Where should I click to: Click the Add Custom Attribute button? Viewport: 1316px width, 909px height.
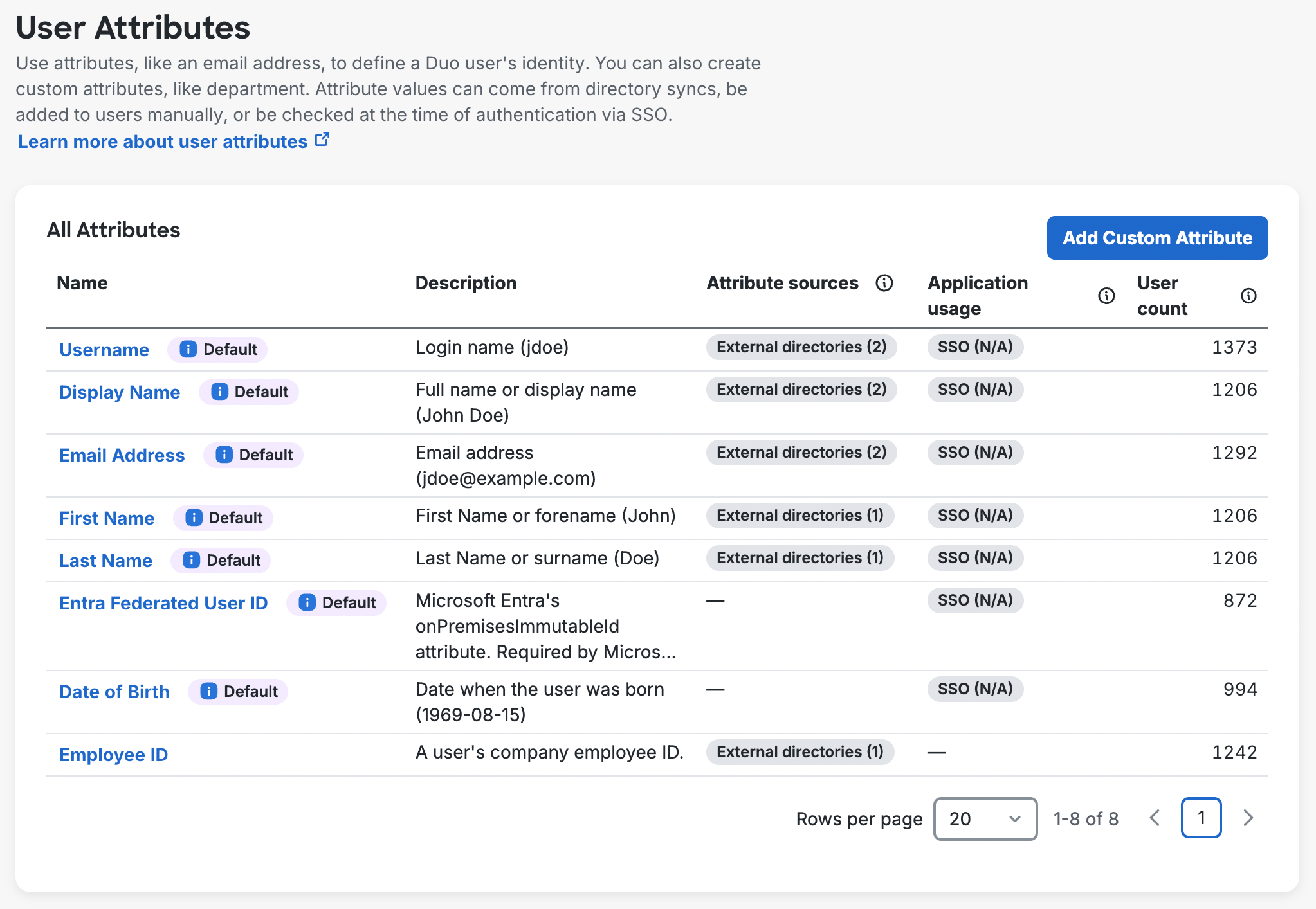(1156, 238)
